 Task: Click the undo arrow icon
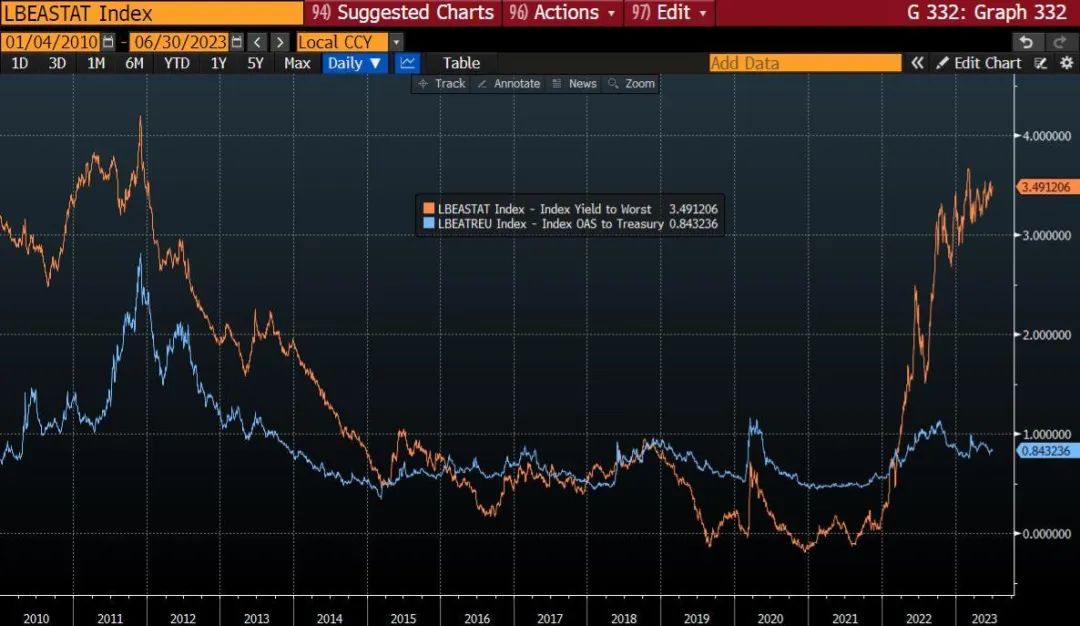pyautogui.click(x=1025, y=42)
